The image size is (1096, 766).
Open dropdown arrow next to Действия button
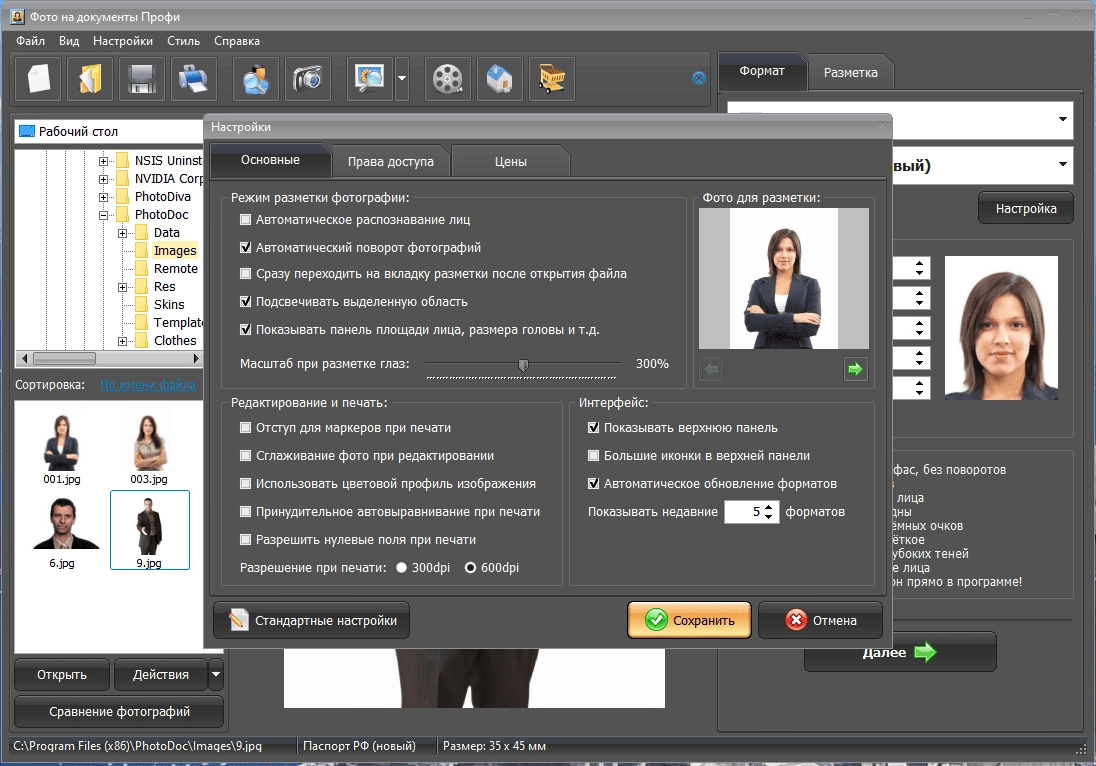[x=216, y=674]
